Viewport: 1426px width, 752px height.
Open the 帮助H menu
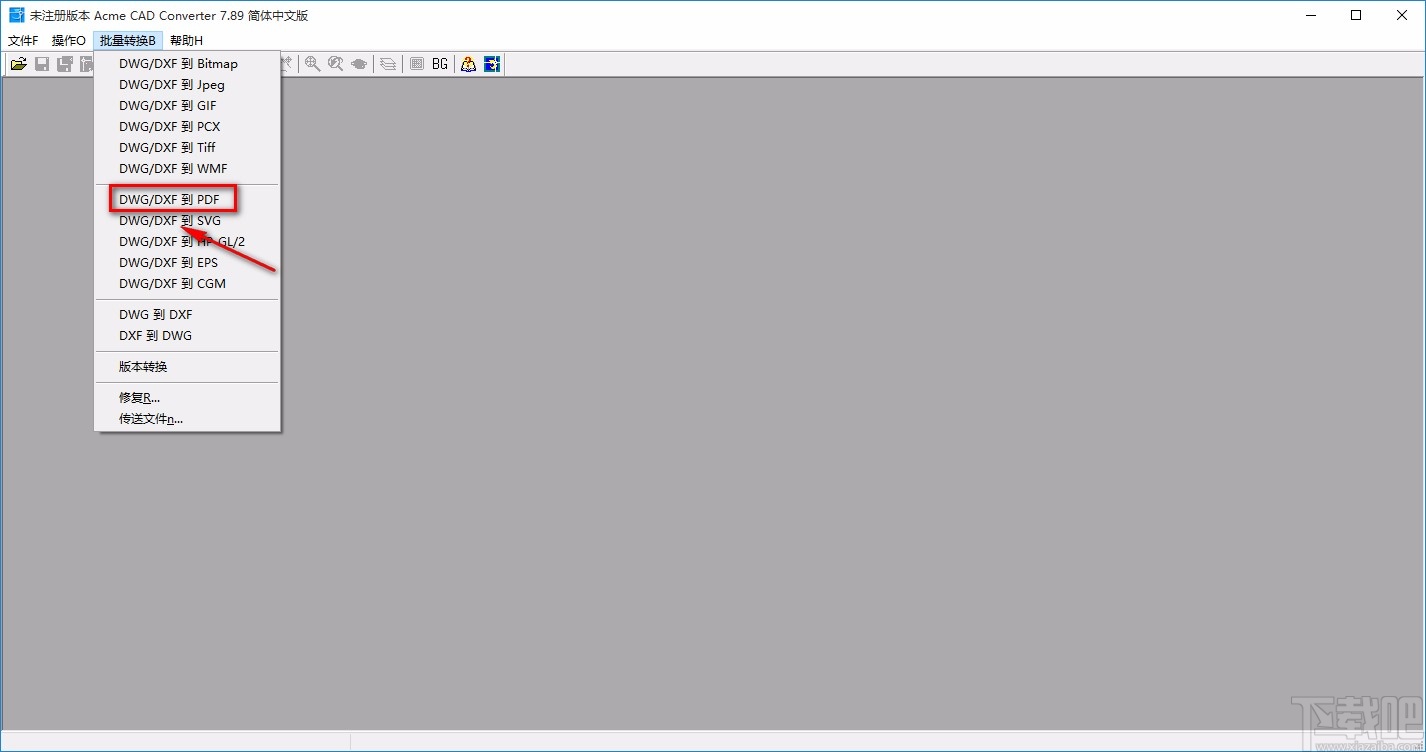[x=185, y=40]
